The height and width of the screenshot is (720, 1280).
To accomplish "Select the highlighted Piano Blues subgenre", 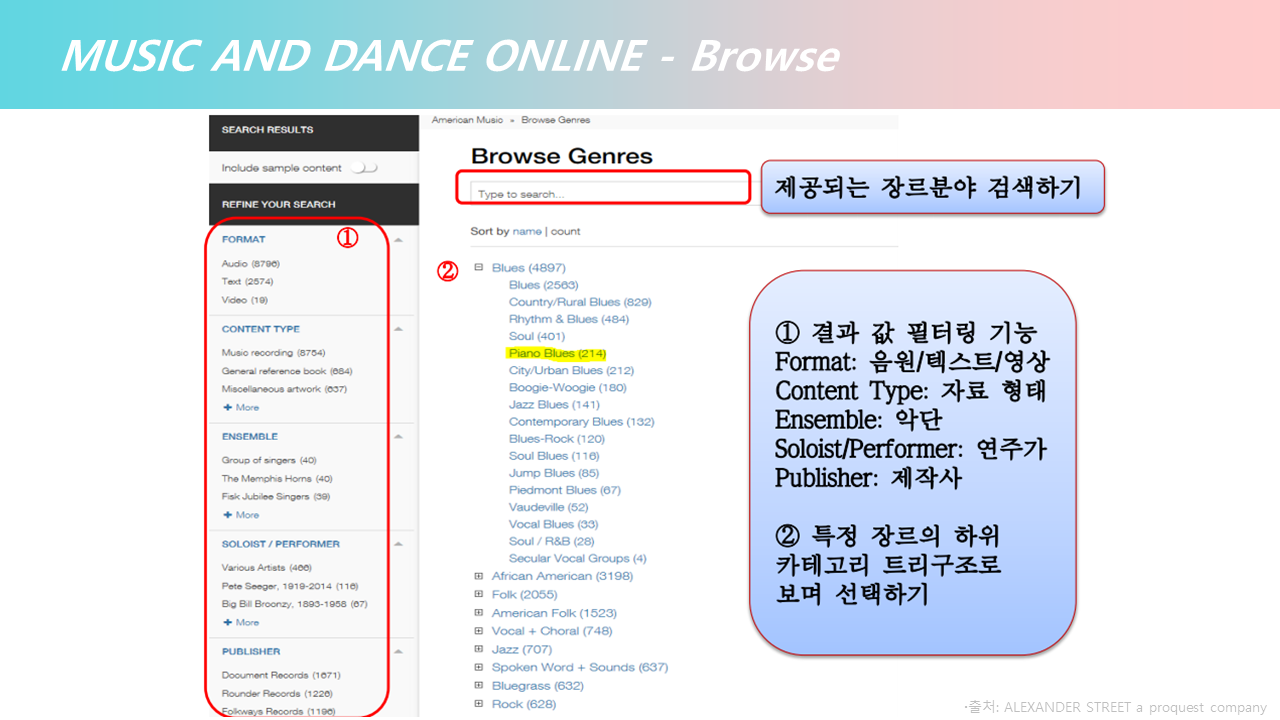I will (557, 353).
